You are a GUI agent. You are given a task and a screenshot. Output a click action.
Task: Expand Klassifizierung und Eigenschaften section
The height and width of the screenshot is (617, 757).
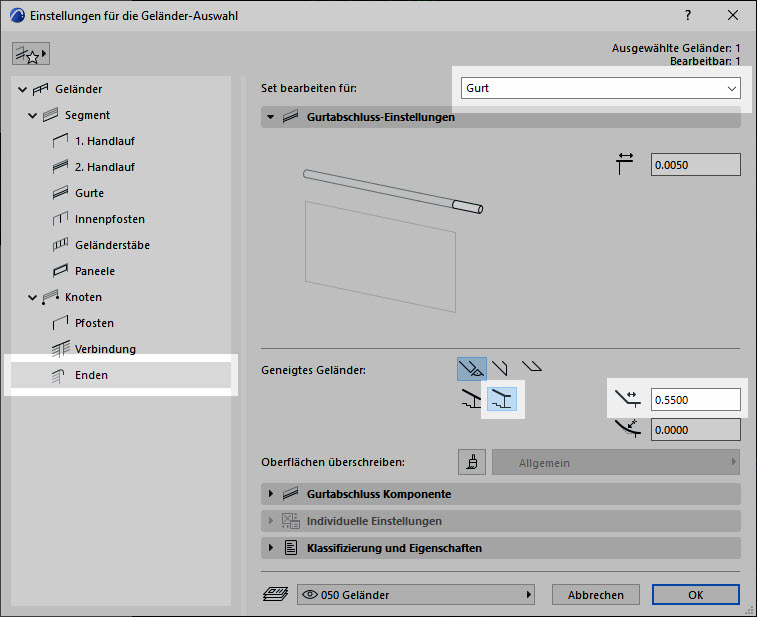tap(270, 548)
